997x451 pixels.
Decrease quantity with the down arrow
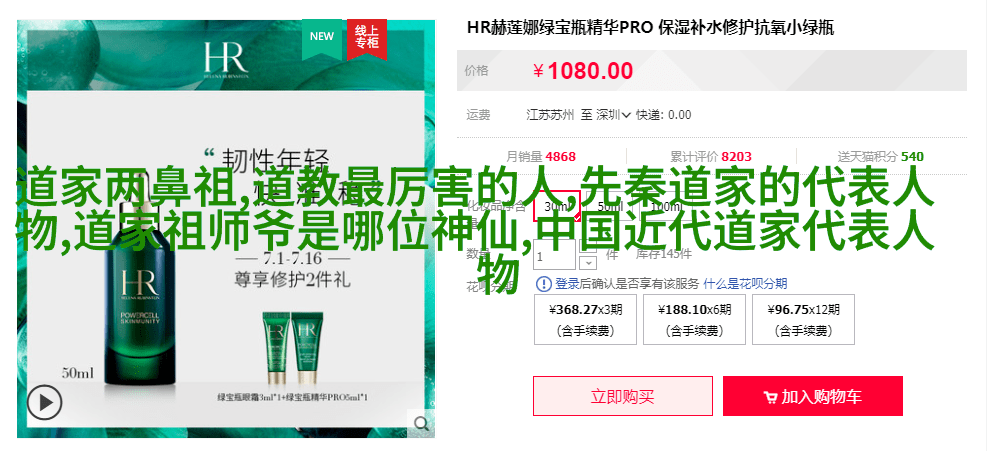[x=589, y=262]
